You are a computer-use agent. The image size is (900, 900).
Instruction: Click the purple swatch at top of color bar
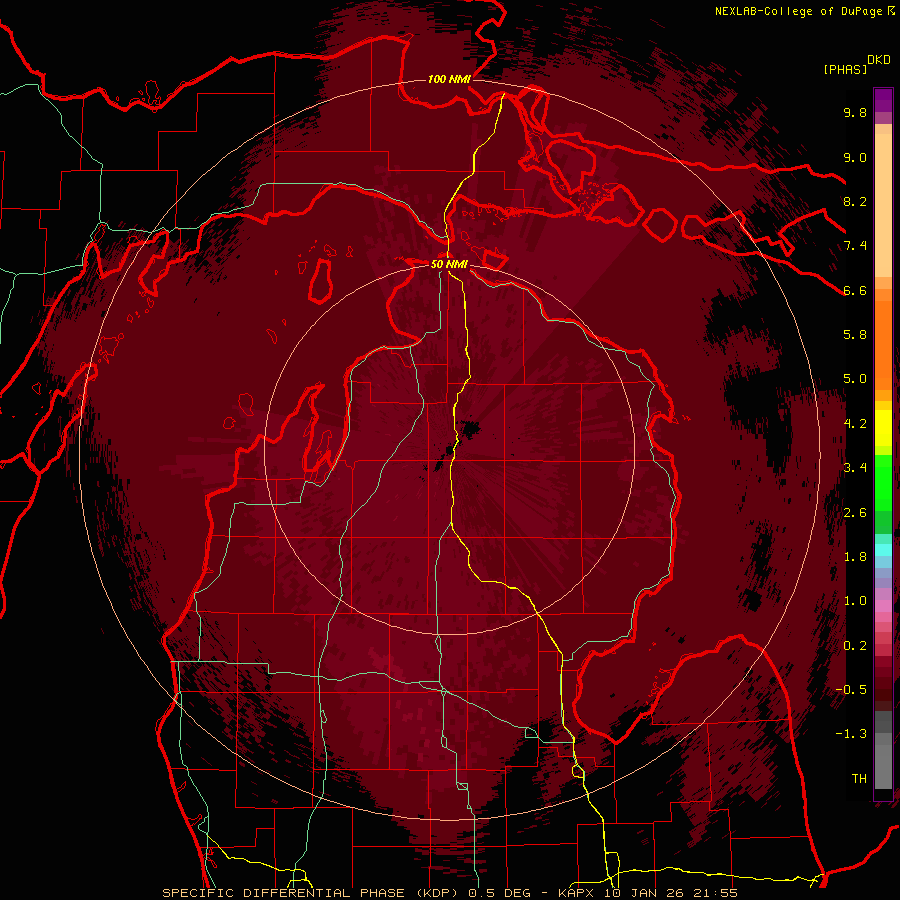tap(883, 100)
